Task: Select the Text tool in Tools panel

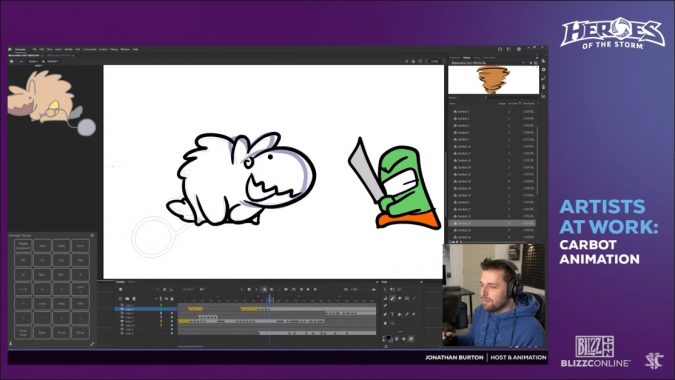Action: [x=392, y=314]
